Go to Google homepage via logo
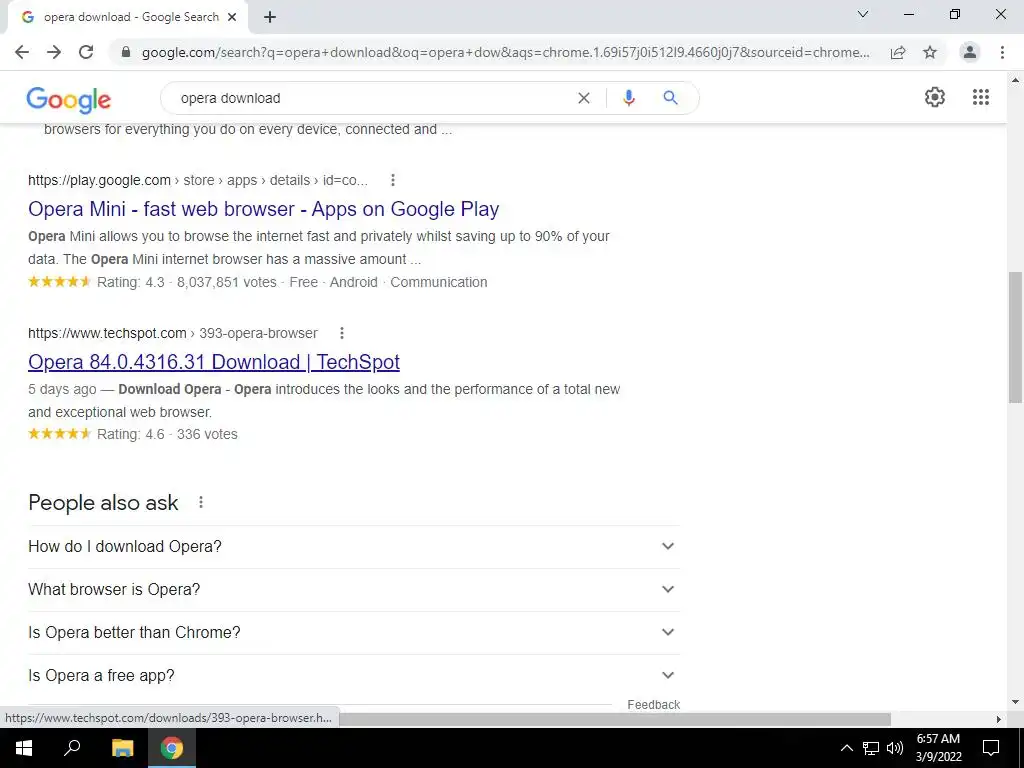 (x=69, y=99)
